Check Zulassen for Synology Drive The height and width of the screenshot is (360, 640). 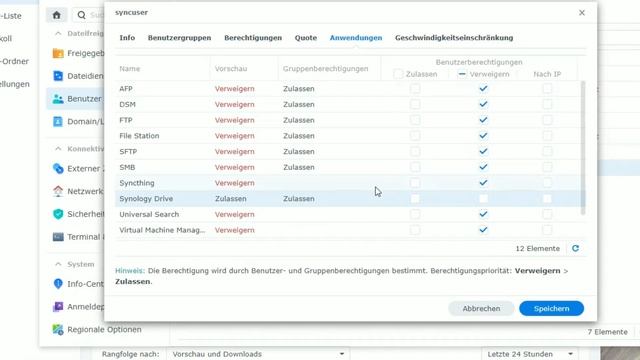(x=415, y=199)
